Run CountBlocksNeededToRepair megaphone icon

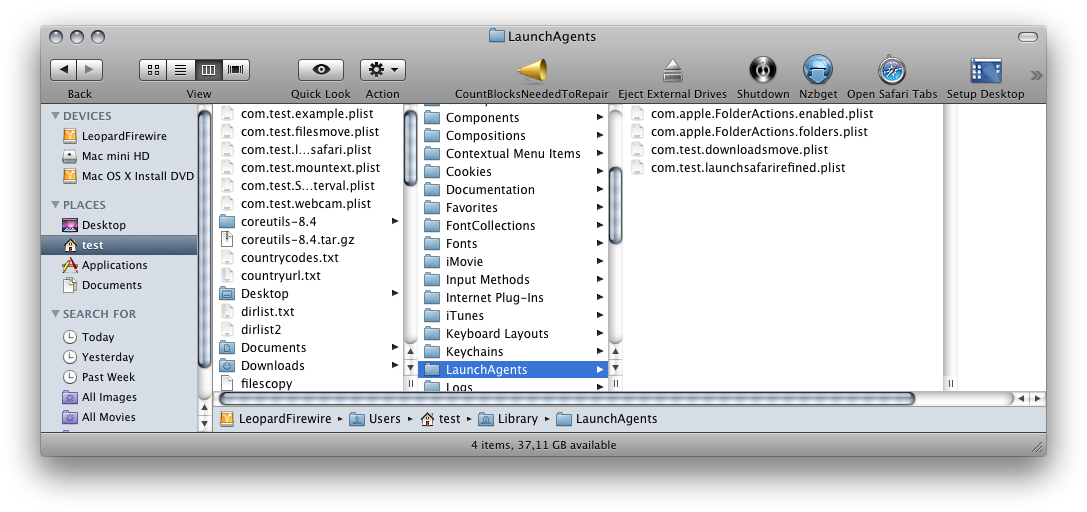coord(532,70)
